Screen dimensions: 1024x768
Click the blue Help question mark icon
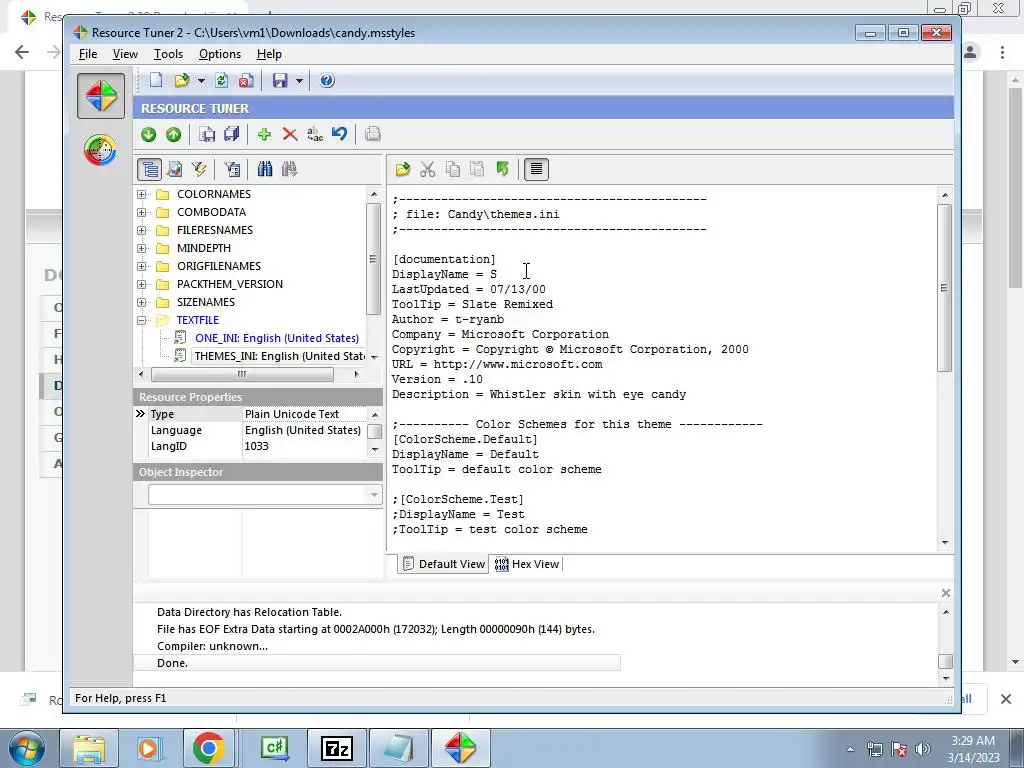327,80
